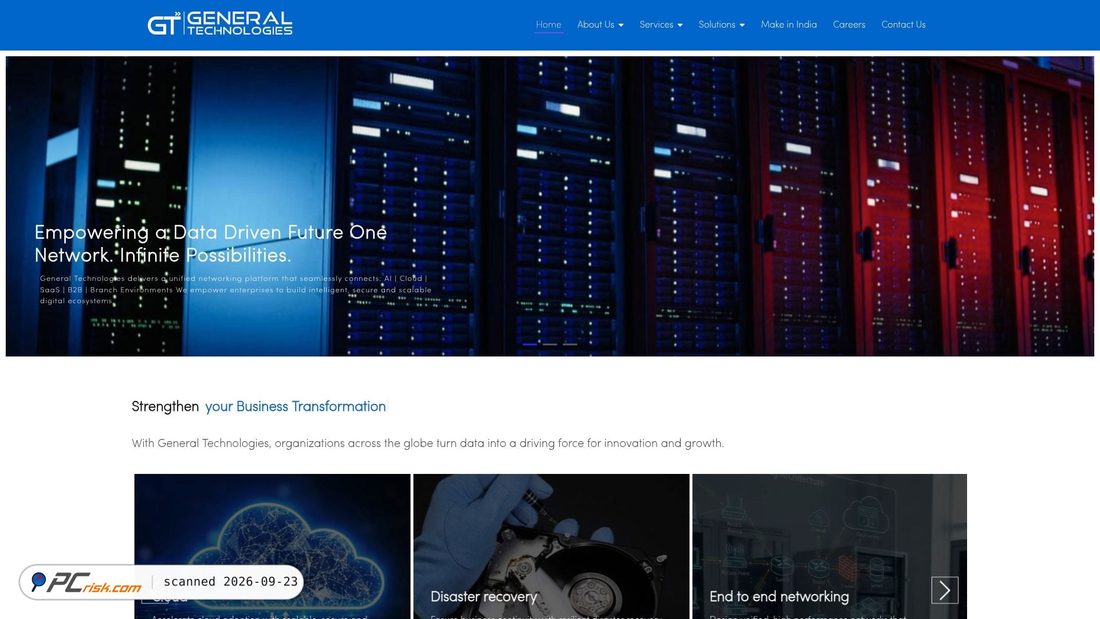This screenshot has width=1100, height=619.
Task: Select the second carousel slide indicator
Action: click(x=550, y=344)
